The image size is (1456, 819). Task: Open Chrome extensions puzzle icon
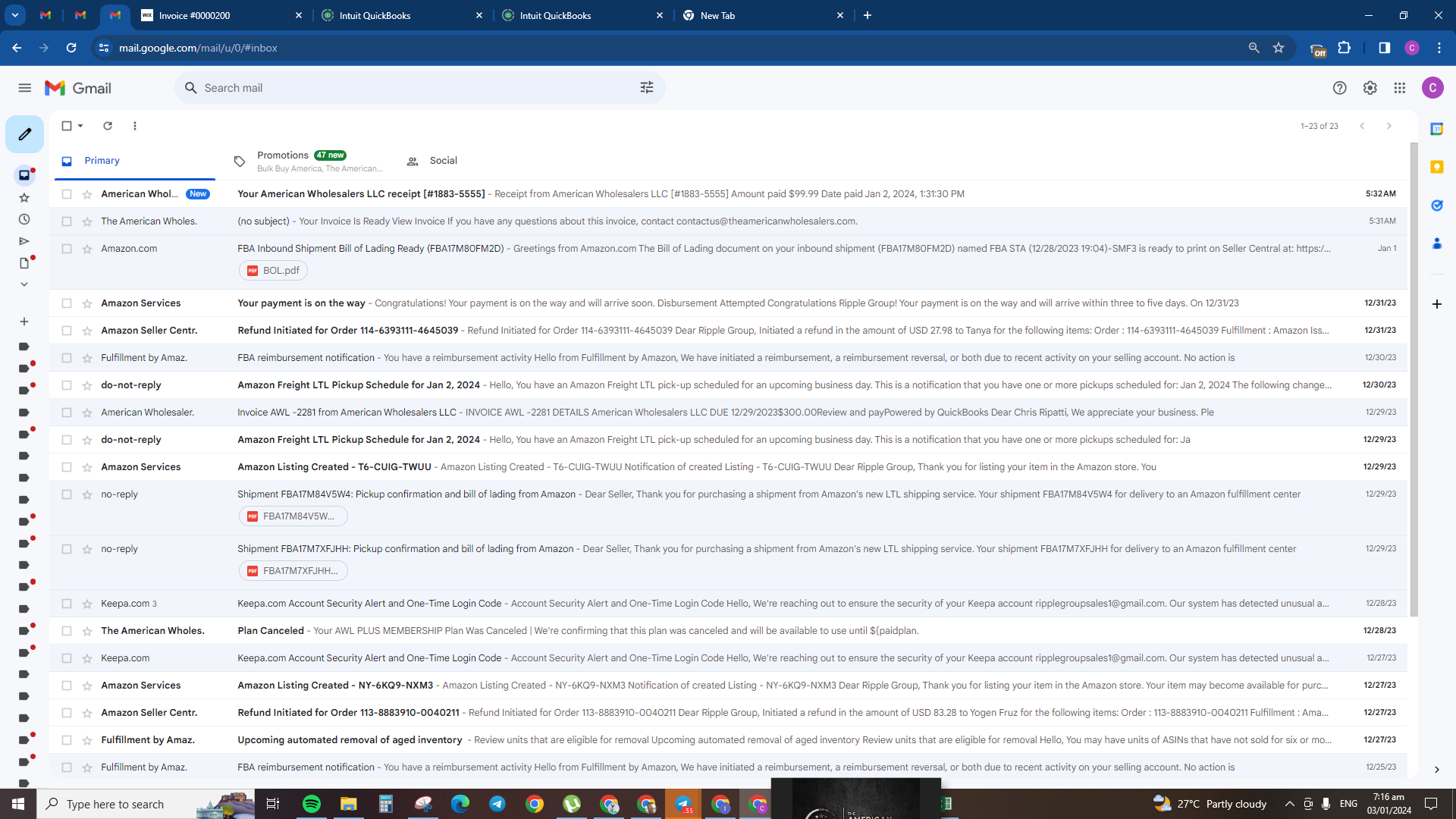click(1345, 48)
